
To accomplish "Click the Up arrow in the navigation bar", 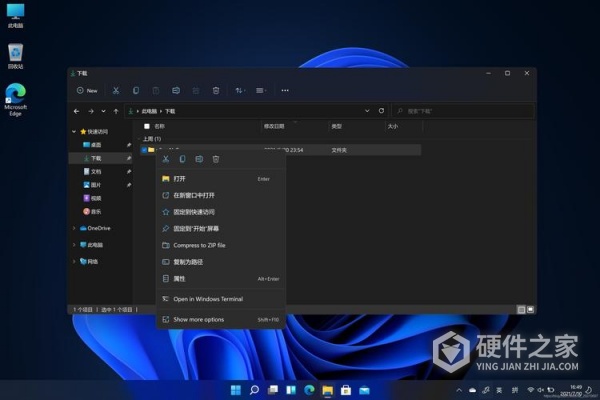I will [x=117, y=111].
